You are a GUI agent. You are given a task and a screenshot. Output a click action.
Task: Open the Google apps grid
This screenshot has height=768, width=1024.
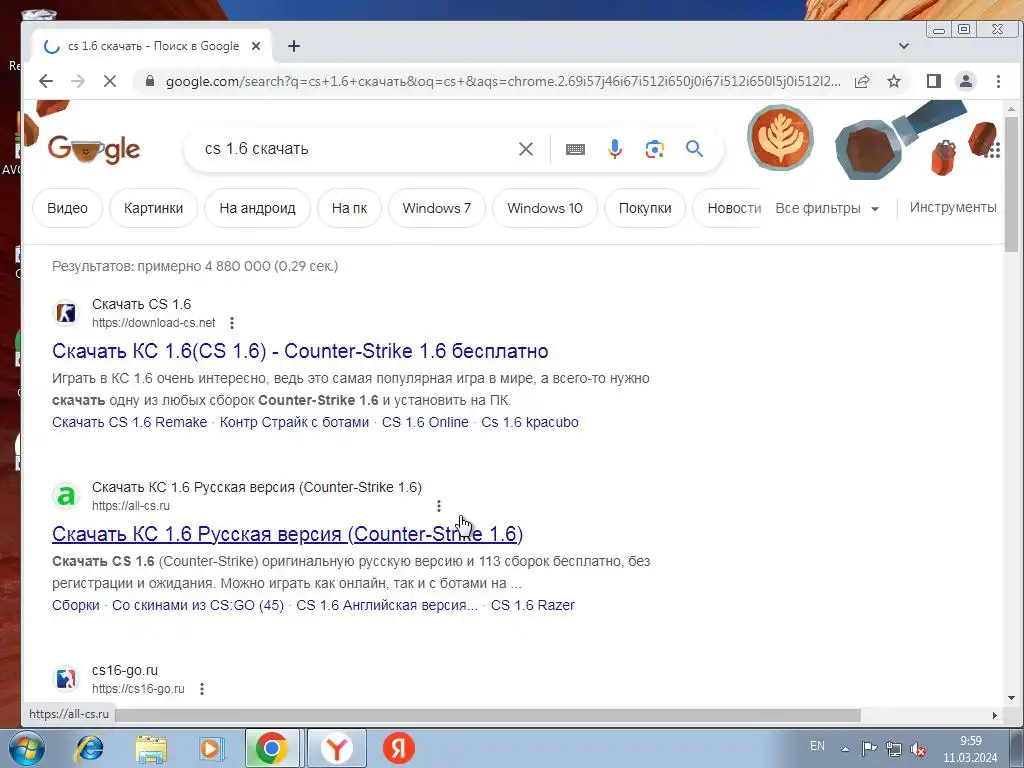(993, 151)
